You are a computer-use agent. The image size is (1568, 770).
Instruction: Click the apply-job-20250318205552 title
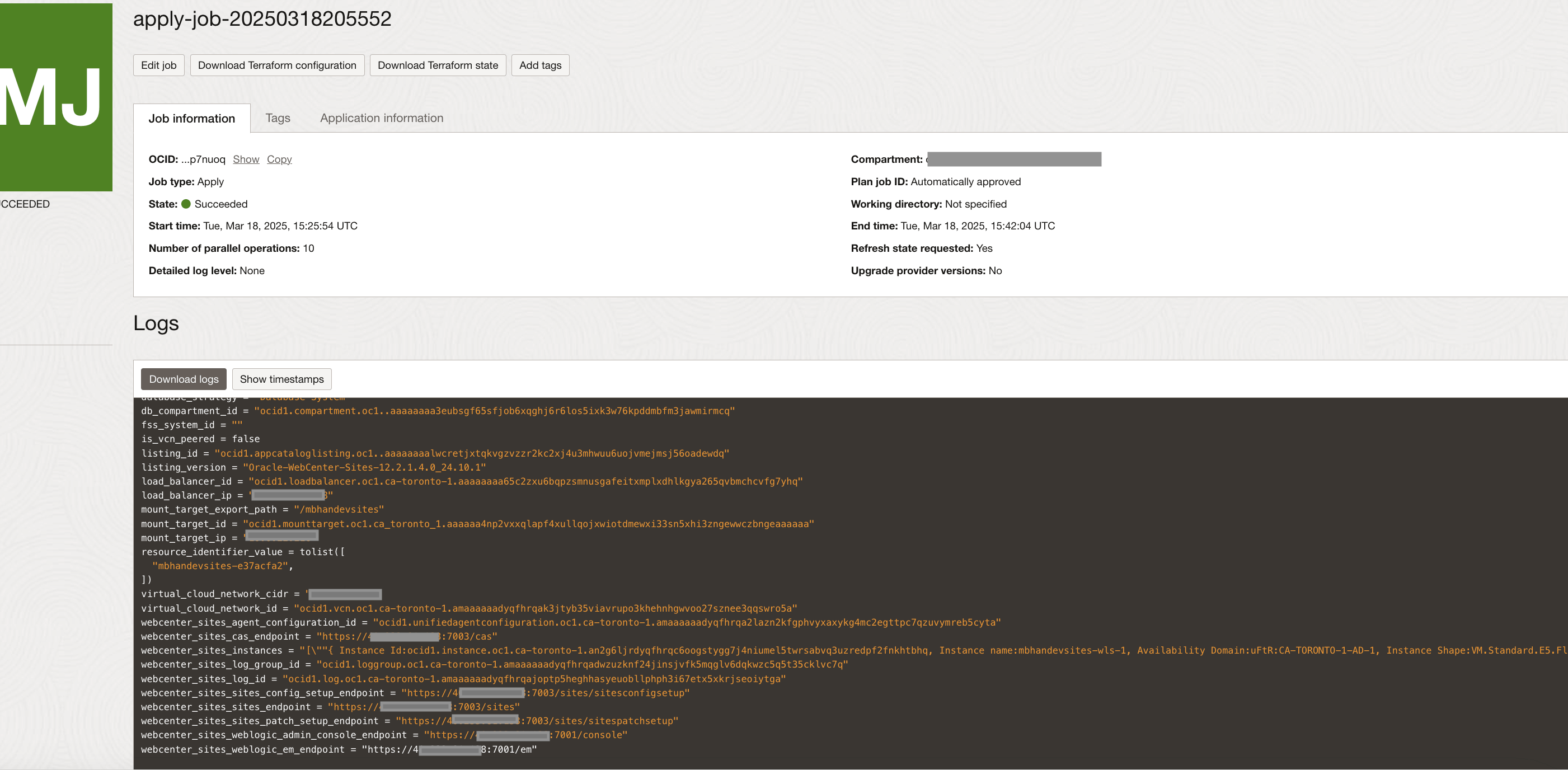click(262, 19)
